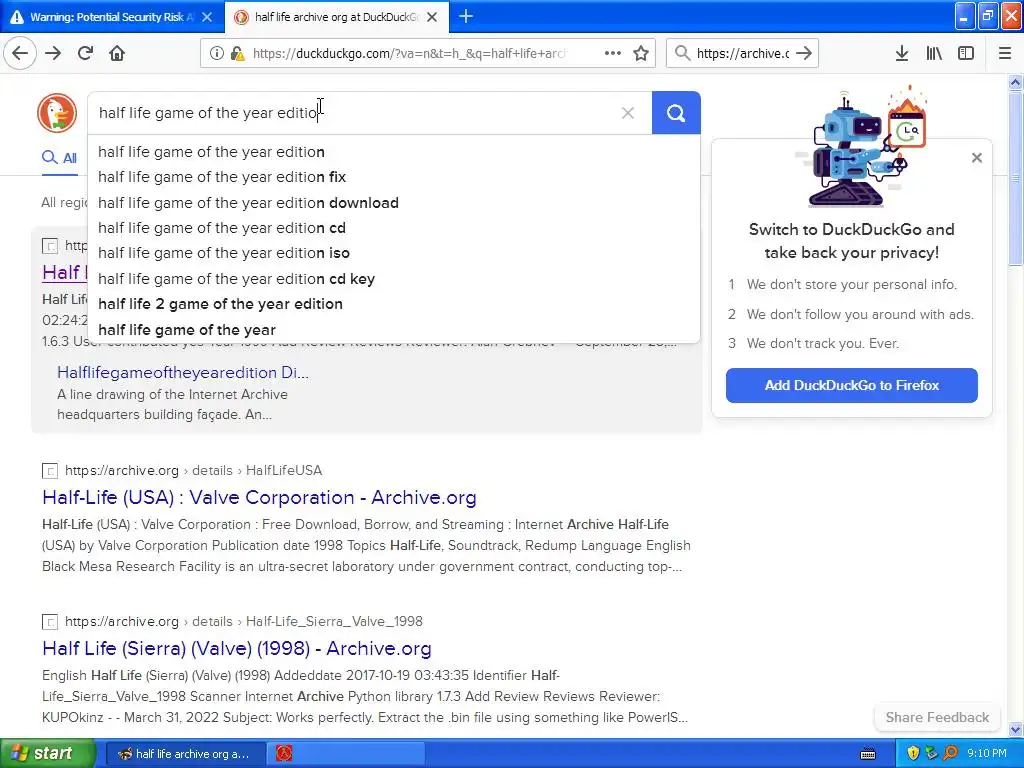
Task: Click We don't track you. Ever. text
Action: coord(823,344)
